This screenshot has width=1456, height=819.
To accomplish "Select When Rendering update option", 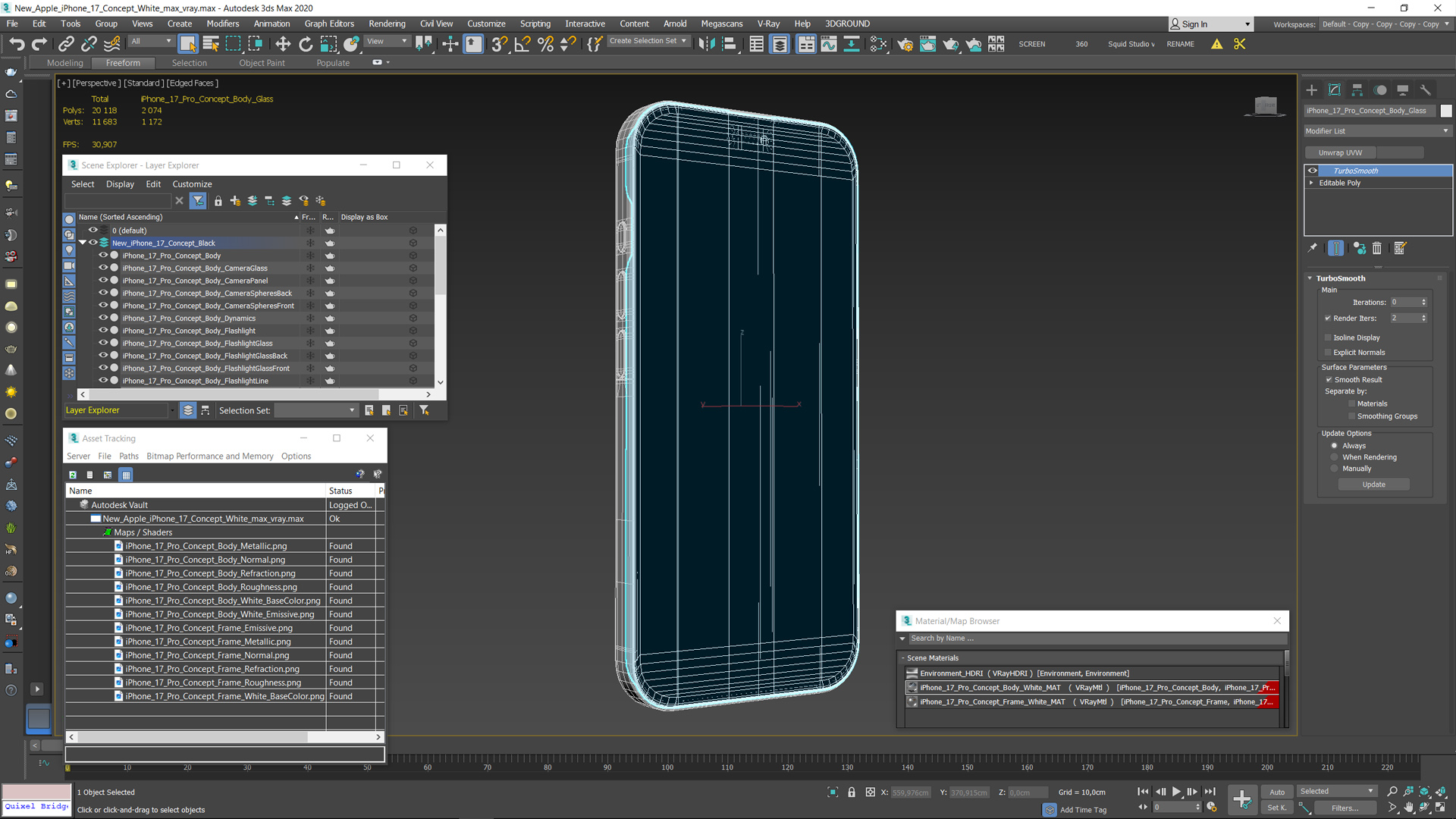I will [x=1335, y=457].
